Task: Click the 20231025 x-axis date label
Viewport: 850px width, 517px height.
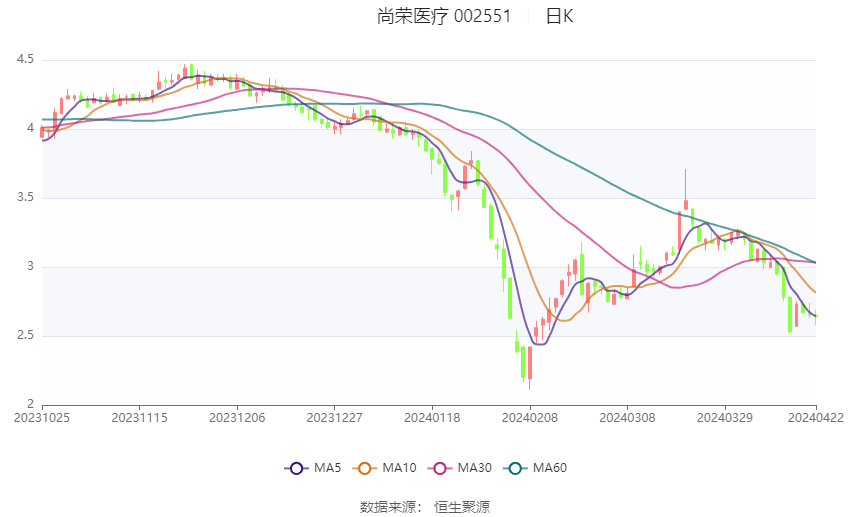Action: click(42, 418)
